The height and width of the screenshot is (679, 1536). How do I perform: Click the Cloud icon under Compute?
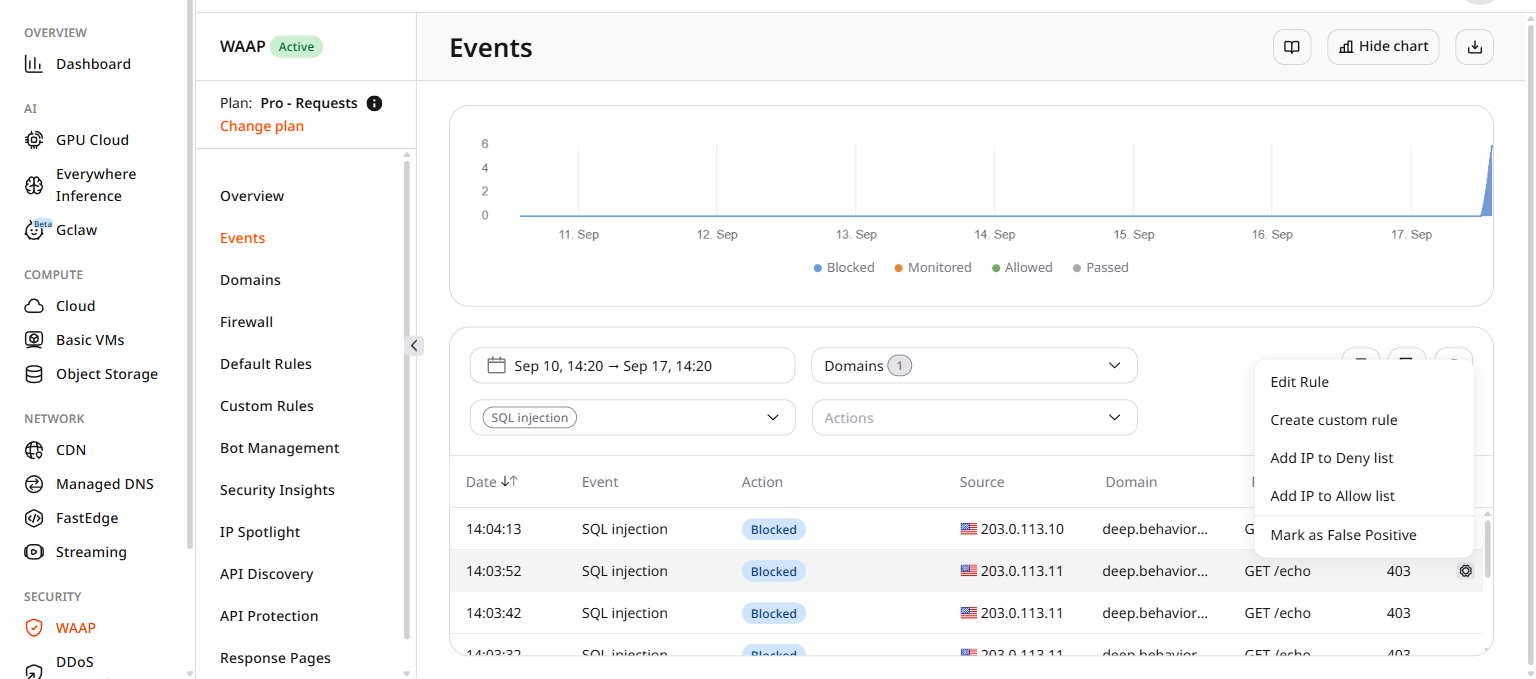(34, 306)
